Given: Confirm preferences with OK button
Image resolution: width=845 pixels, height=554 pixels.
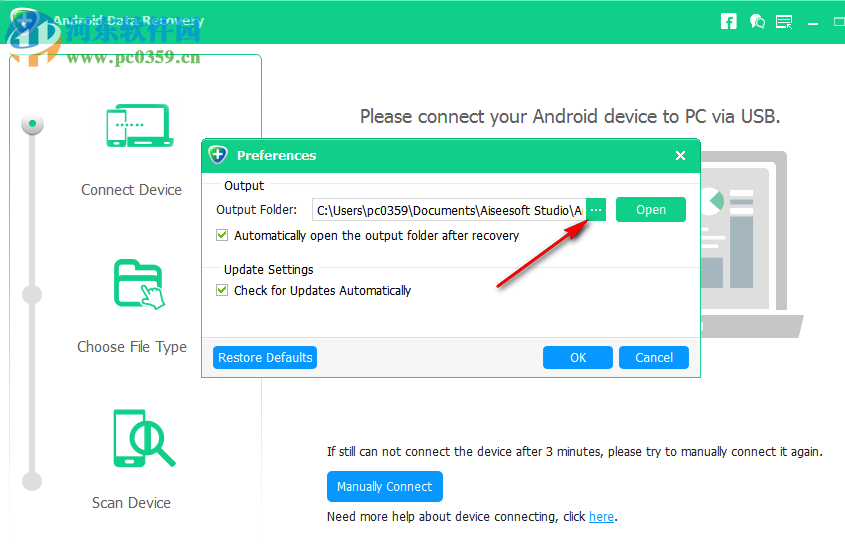Looking at the screenshot, I should pyautogui.click(x=578, y=358).
